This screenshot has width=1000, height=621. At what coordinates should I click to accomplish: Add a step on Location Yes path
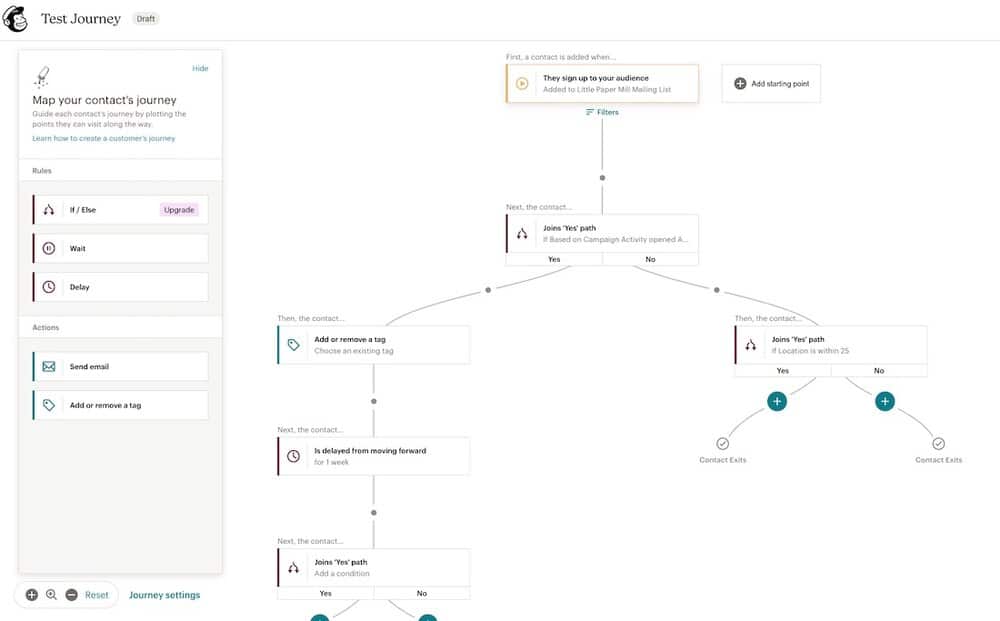(x=777, y=401)
